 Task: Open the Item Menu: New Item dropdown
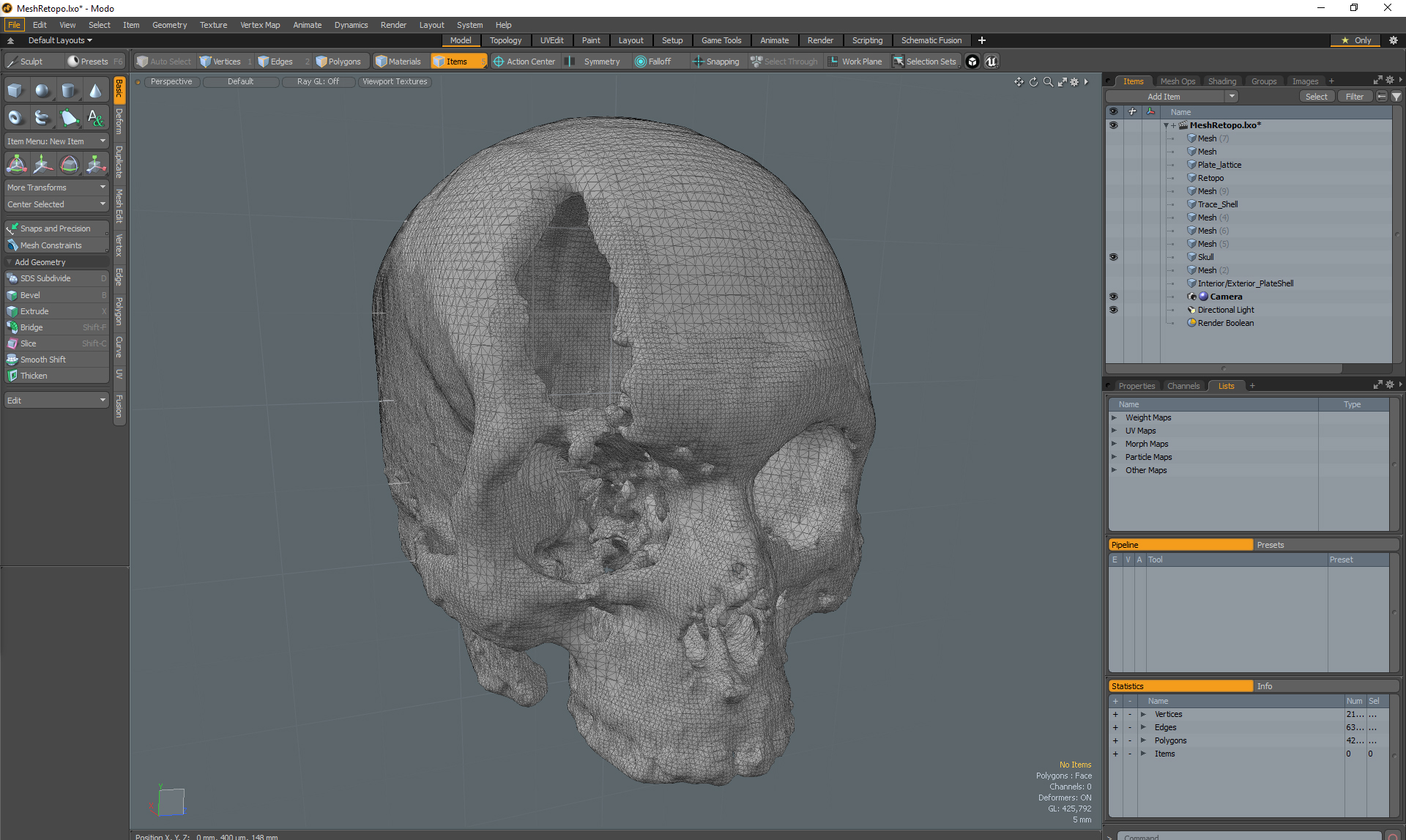click(x=56, y=141)
